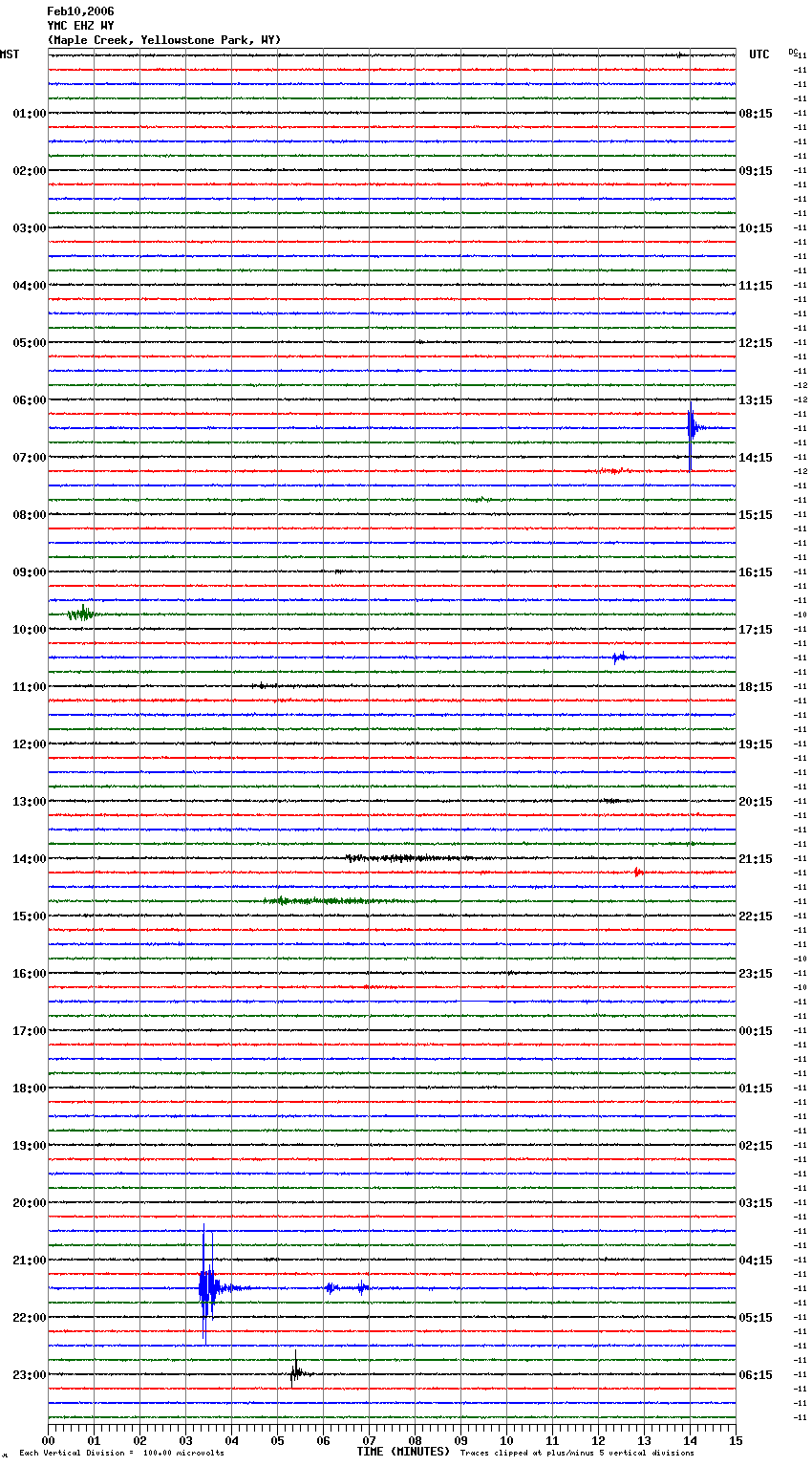
Task: Click the vertical division 100.00 microvolts note
Action: [x=121, y=1453]
